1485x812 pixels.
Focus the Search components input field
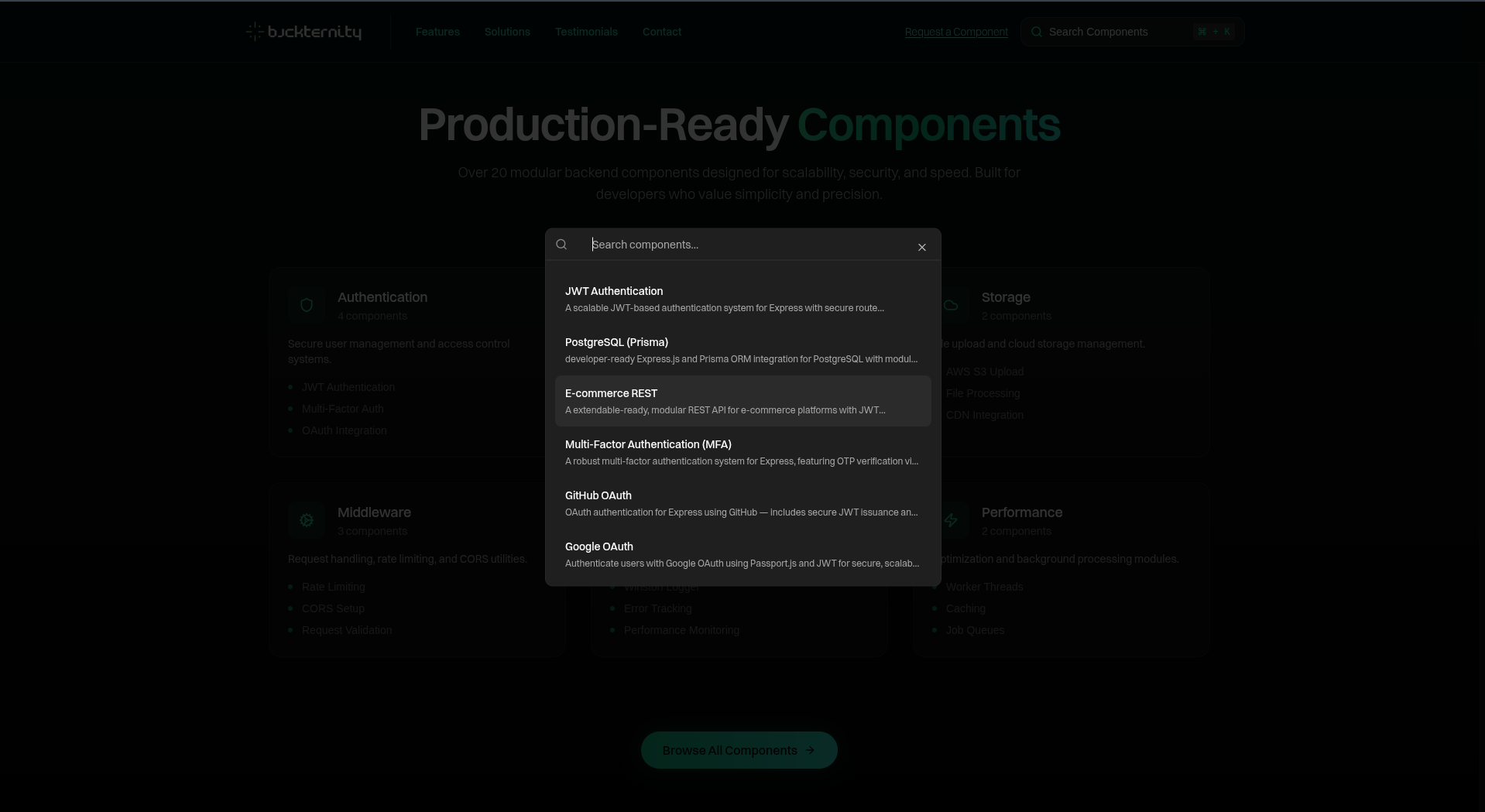point(743,245)
